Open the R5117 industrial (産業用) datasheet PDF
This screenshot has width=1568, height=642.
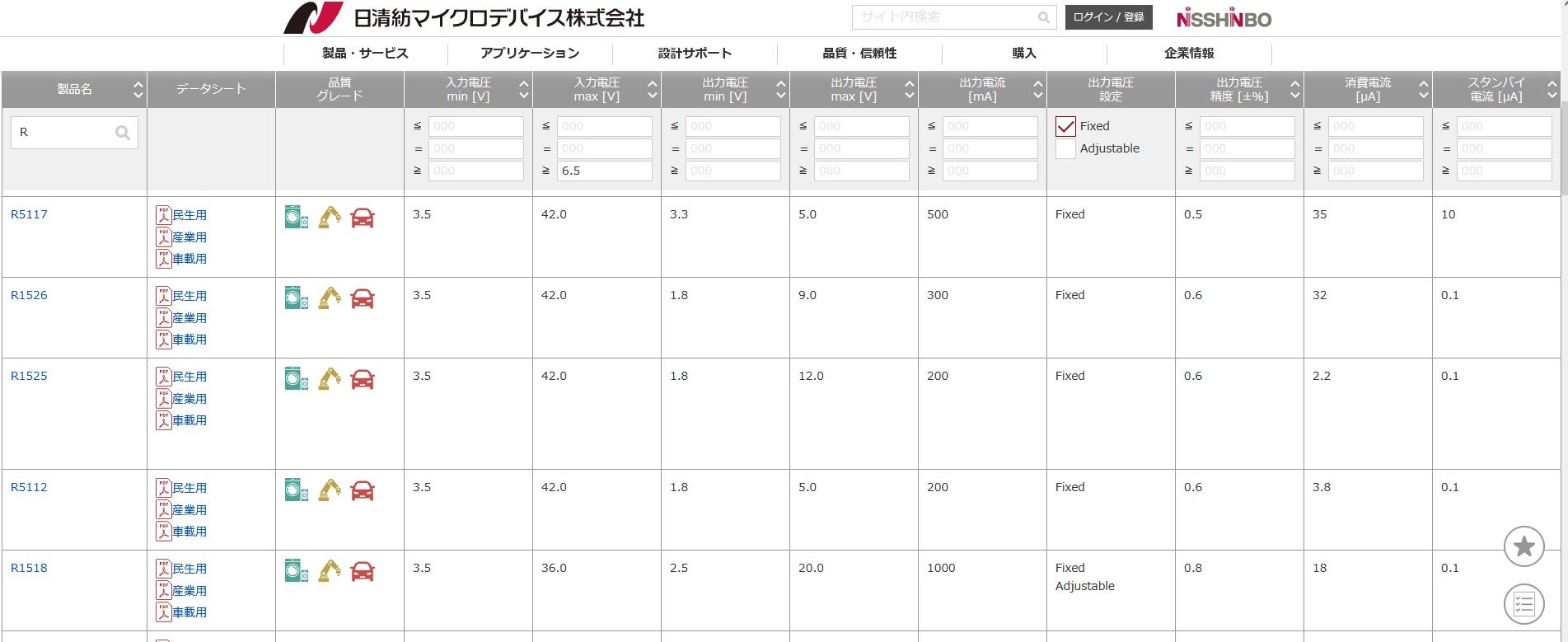coord(181,237)
